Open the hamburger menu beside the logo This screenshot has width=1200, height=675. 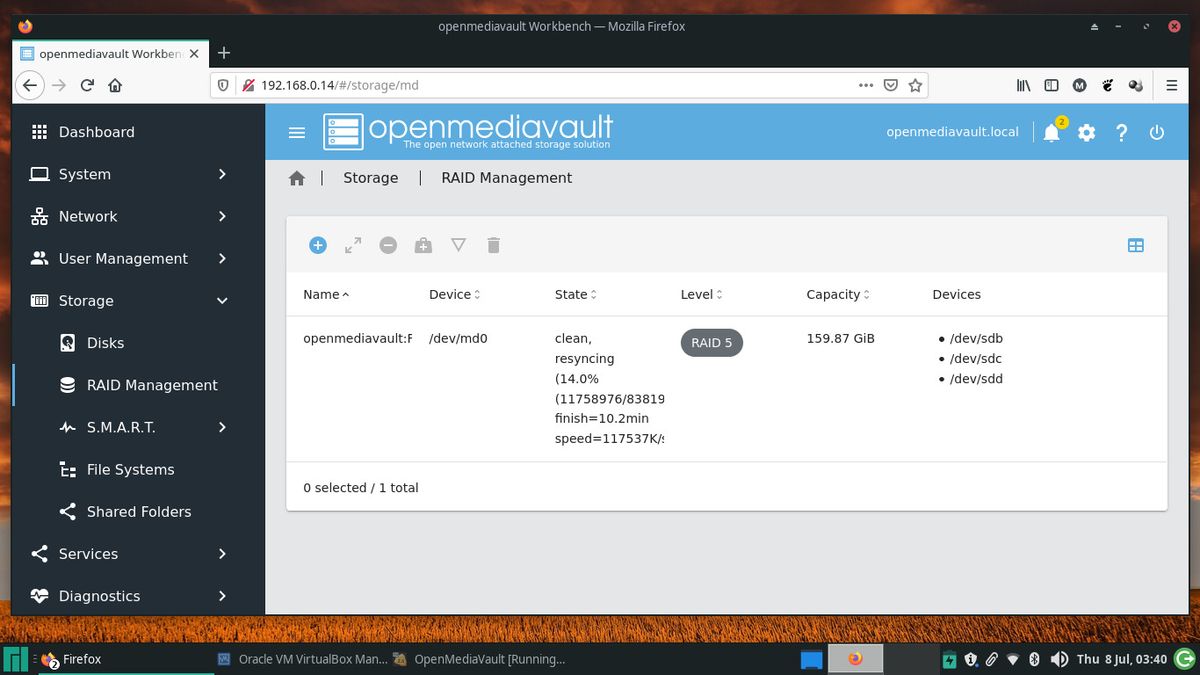[x=296, y=131]
